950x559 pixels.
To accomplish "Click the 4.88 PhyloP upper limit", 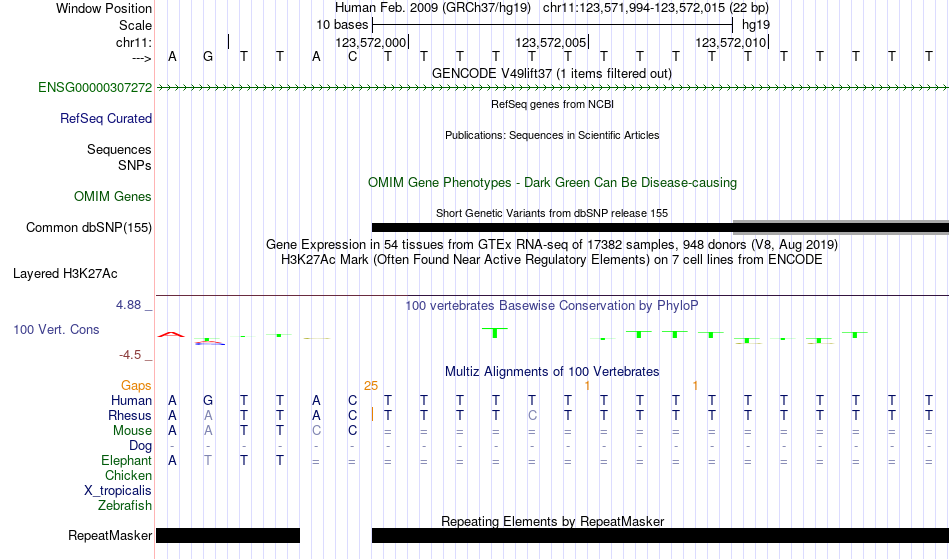I will coord(128,305).
